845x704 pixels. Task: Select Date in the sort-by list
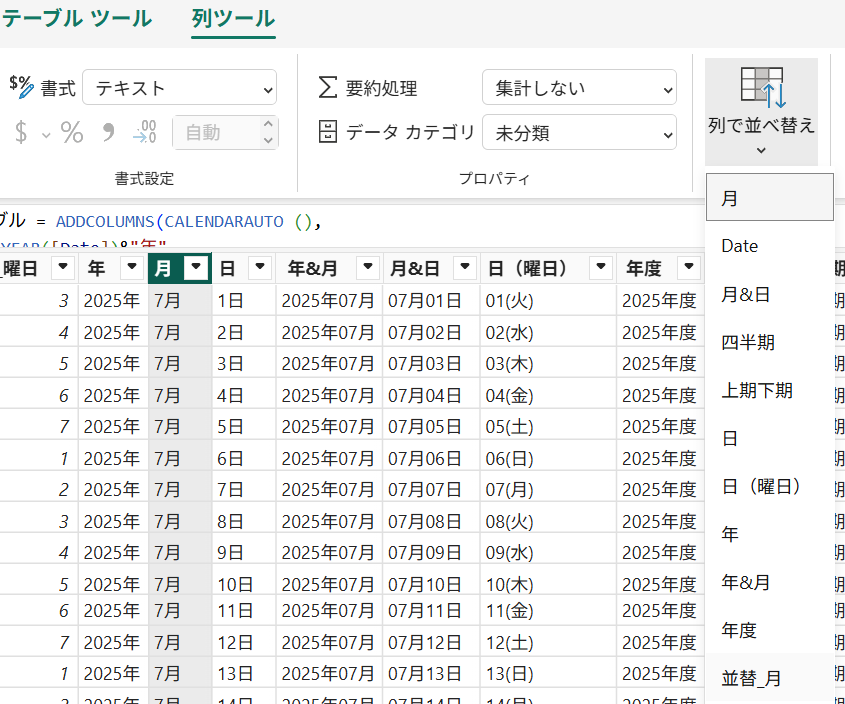(770, 246)
